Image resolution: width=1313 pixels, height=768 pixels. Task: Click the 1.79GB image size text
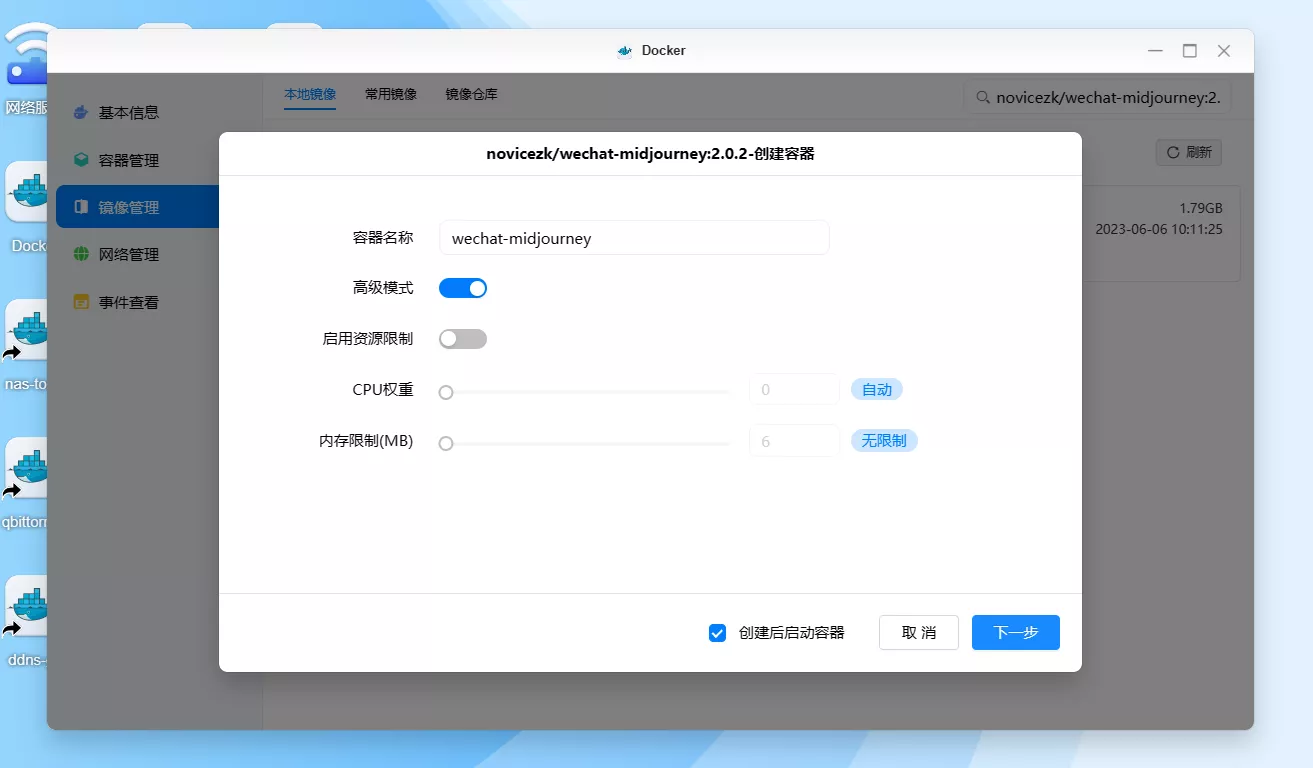tap(1201, 209)
